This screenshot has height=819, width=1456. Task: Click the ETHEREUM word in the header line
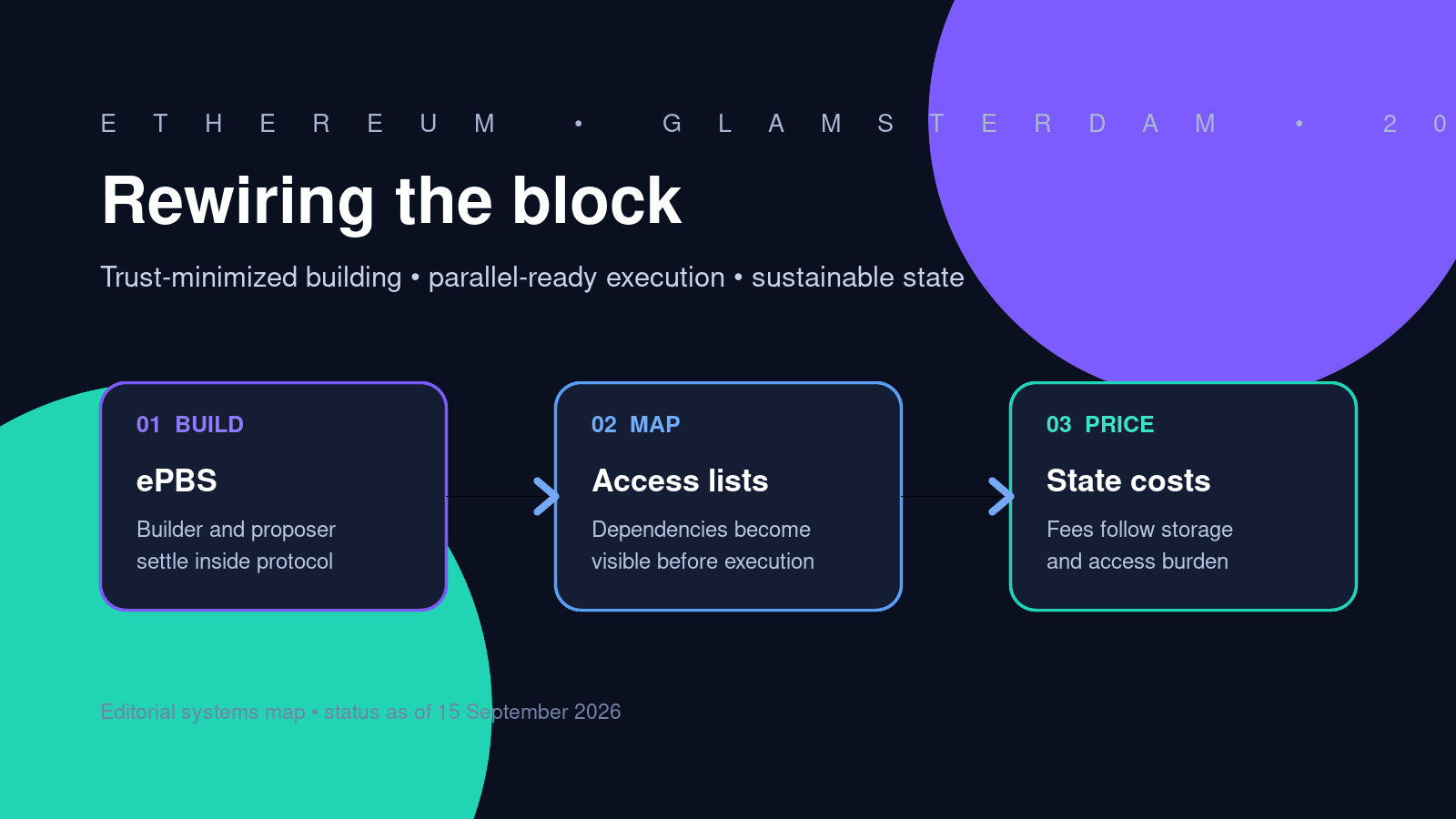click(x=298, y=124)
